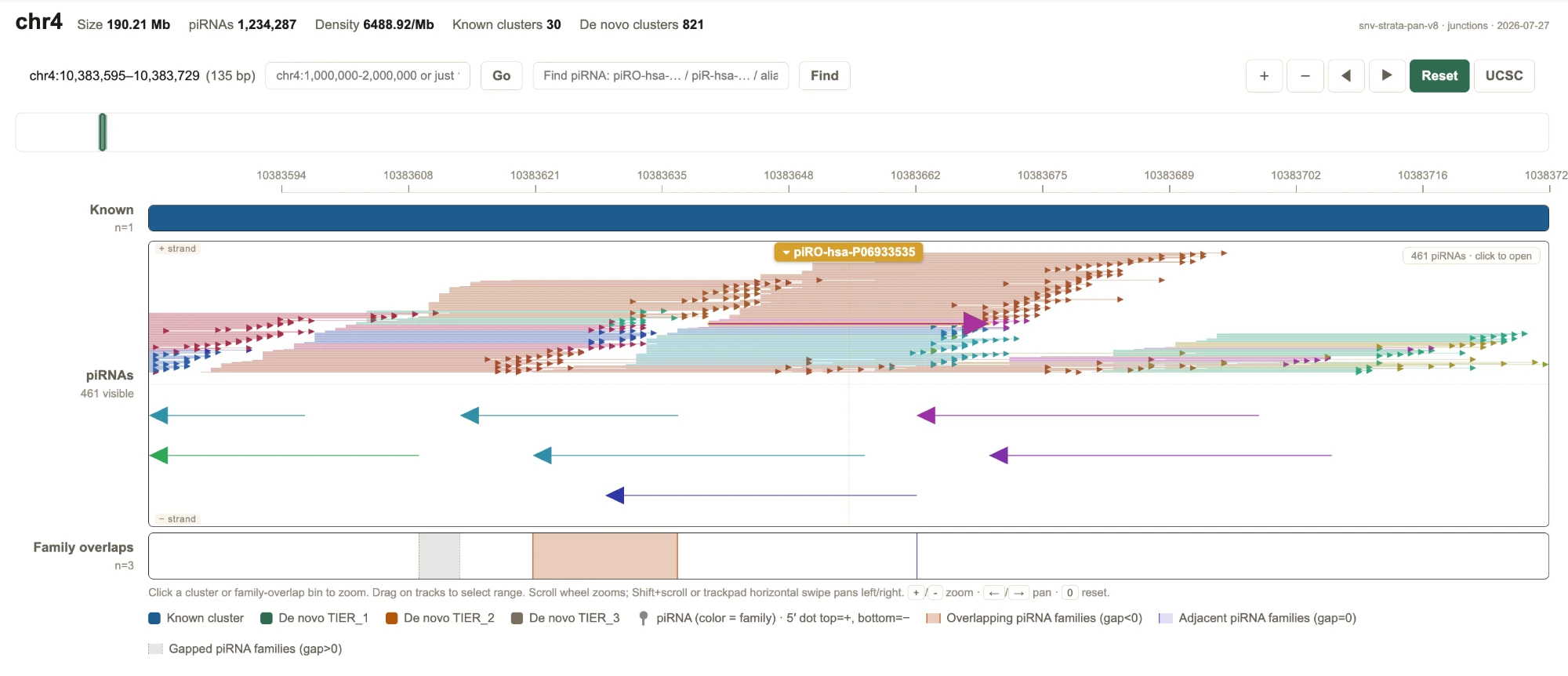1568x676 pixels.
Task: Select the blue Known cluster bar
Action: point(848,218)
